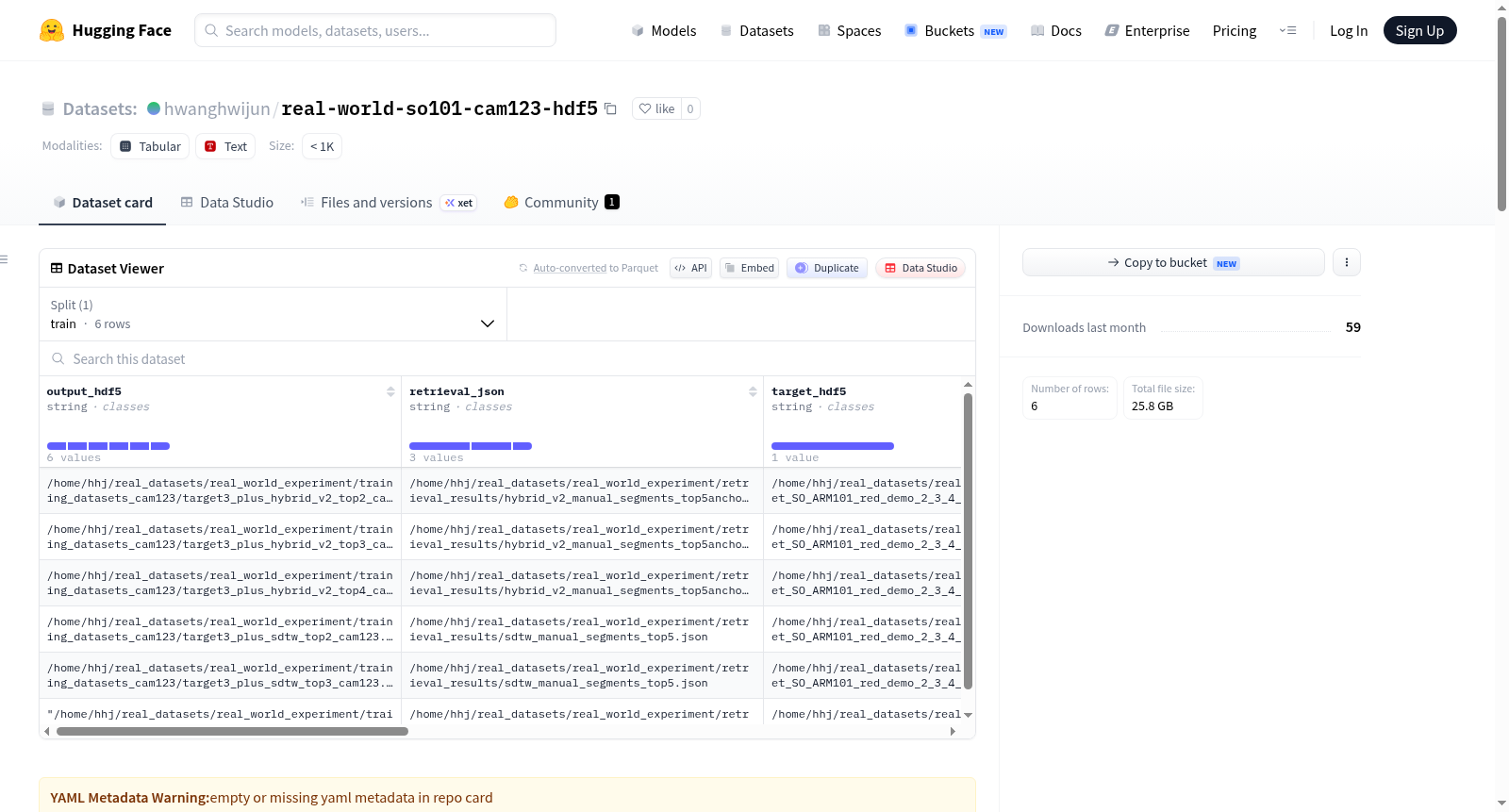
Task: Click the Log In link
Action: coord(1349,30)
